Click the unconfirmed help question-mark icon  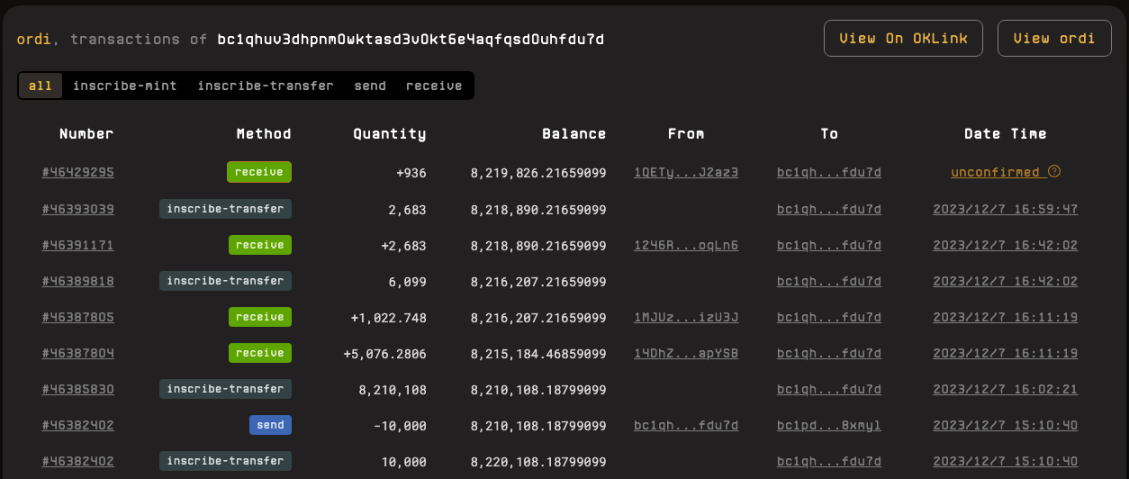point(1055,172)
